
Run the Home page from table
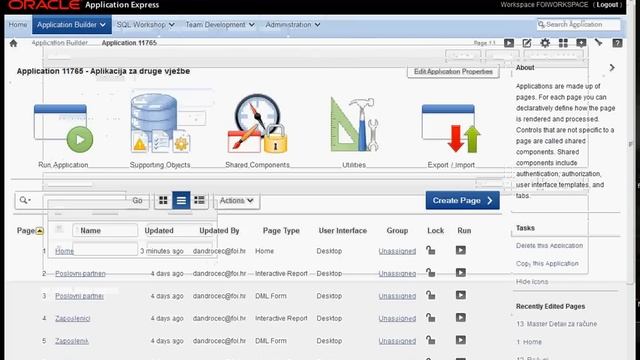tap(461, 250)
